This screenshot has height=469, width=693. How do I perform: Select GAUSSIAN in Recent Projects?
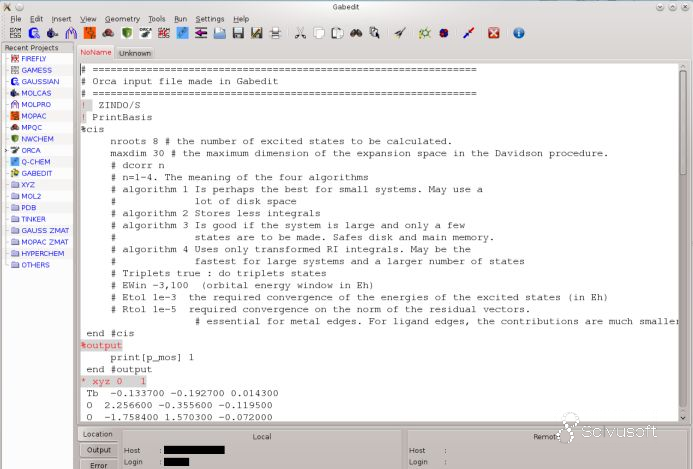coord(40,81)
